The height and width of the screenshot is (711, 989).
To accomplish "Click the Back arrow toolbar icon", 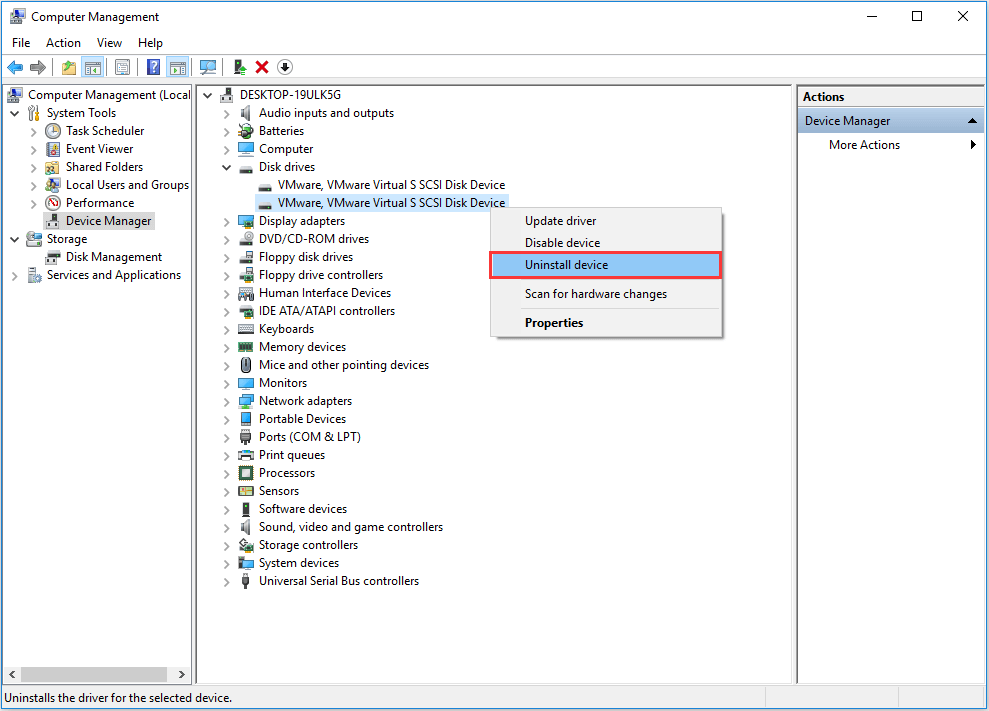I will [x=15, y=68].
